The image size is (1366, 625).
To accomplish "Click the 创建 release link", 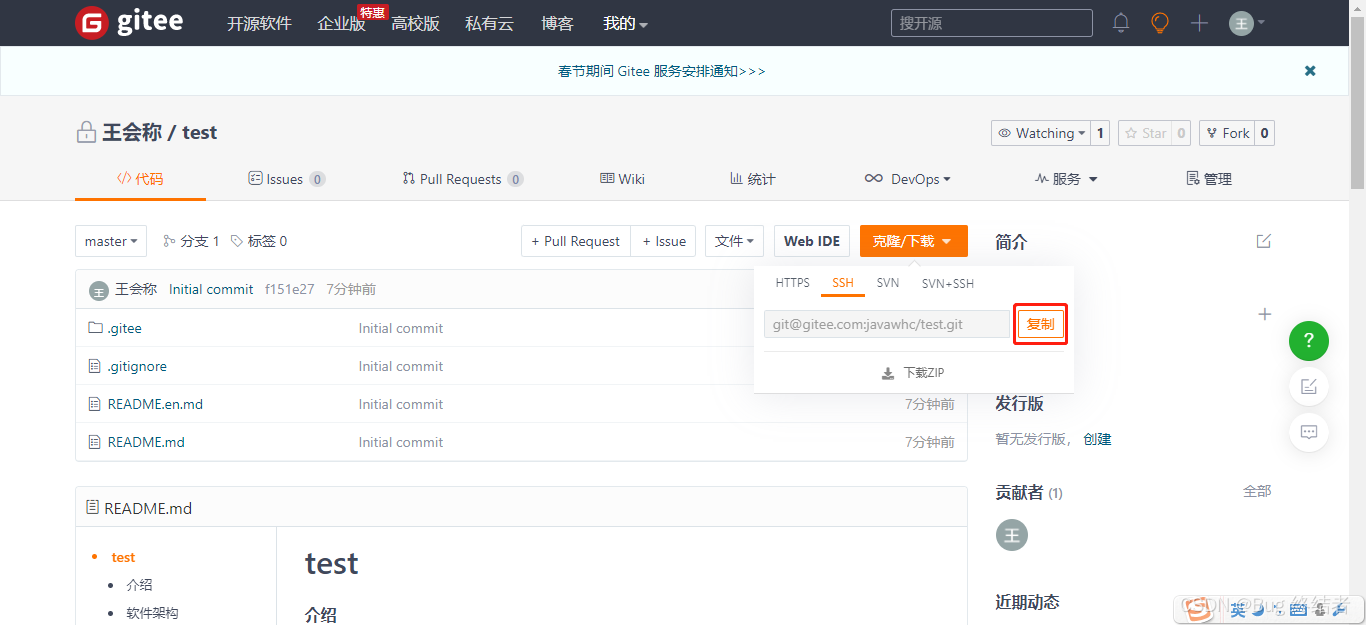I will 1097,439.
